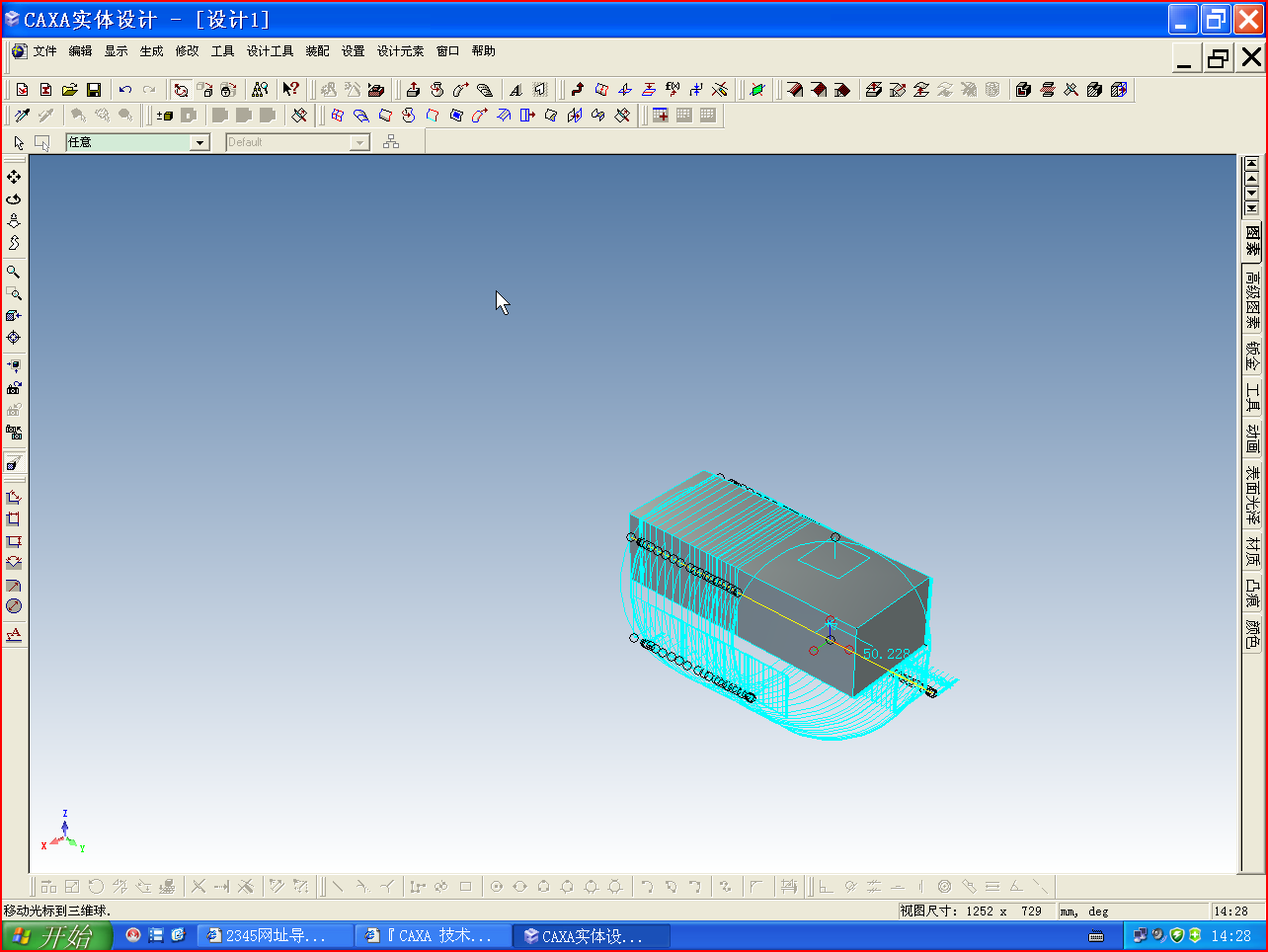Click the text 'A' annotation icon
The width and height of the screenshot is (1268, 952).
[515, 90]
